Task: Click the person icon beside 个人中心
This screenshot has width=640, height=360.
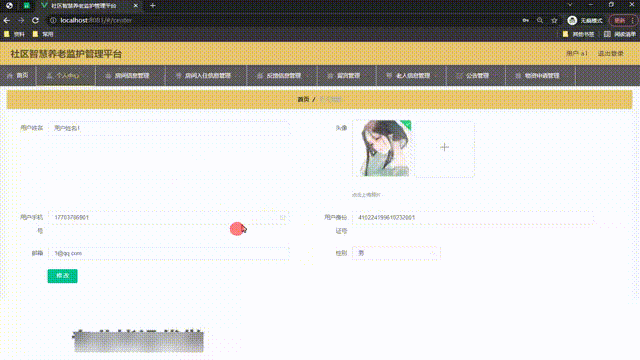Action: coord(49,76)
